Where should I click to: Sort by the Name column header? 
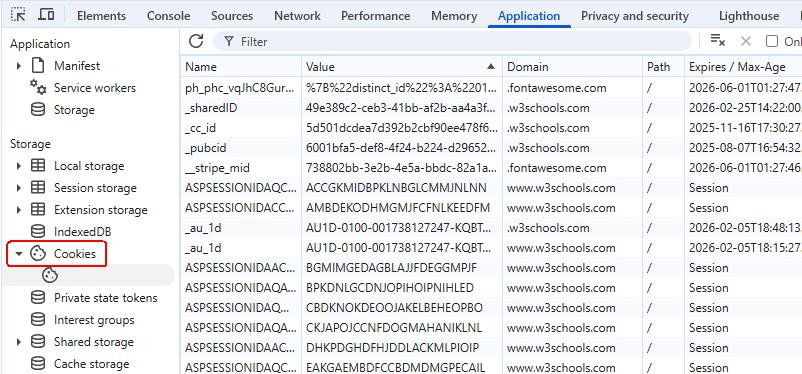pyautogui.click(x=240, y=67)
